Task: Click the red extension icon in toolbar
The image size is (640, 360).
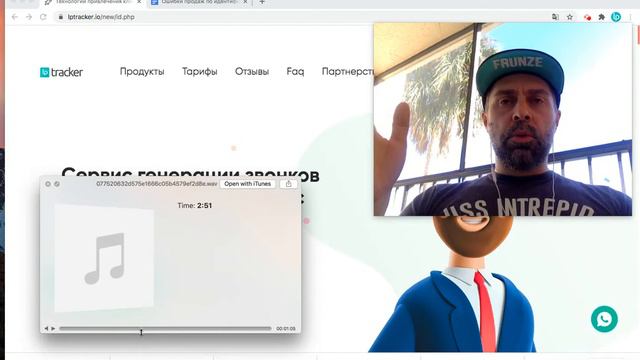Action: [587, 17]
